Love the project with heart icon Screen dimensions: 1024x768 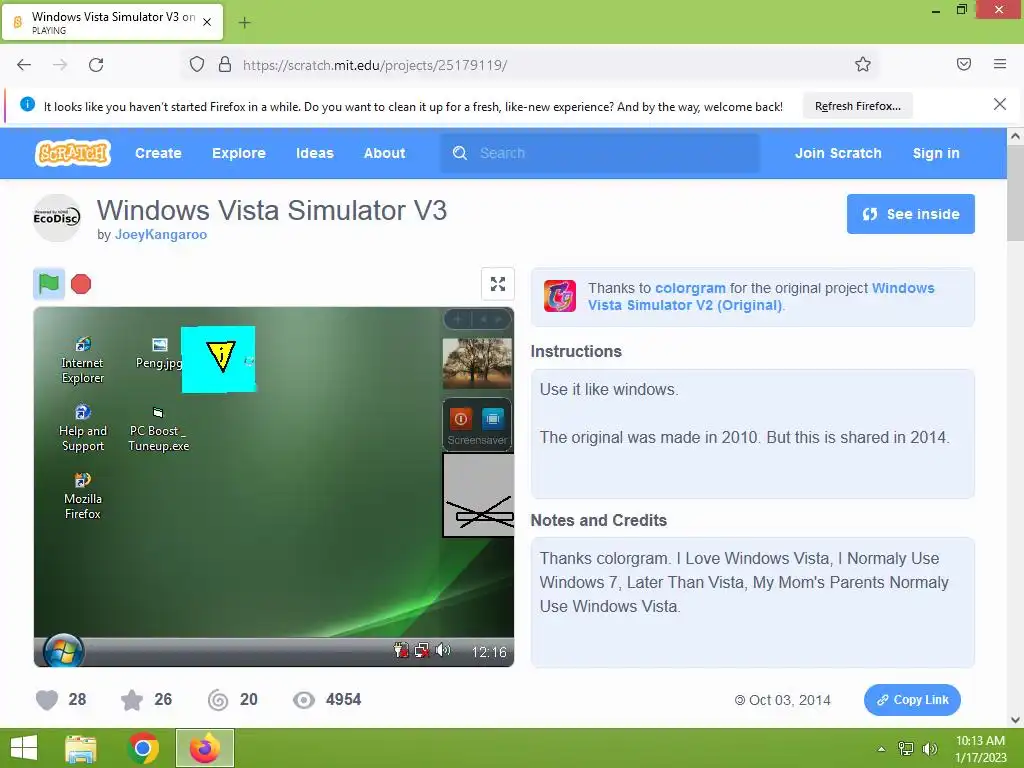(47, 700)
